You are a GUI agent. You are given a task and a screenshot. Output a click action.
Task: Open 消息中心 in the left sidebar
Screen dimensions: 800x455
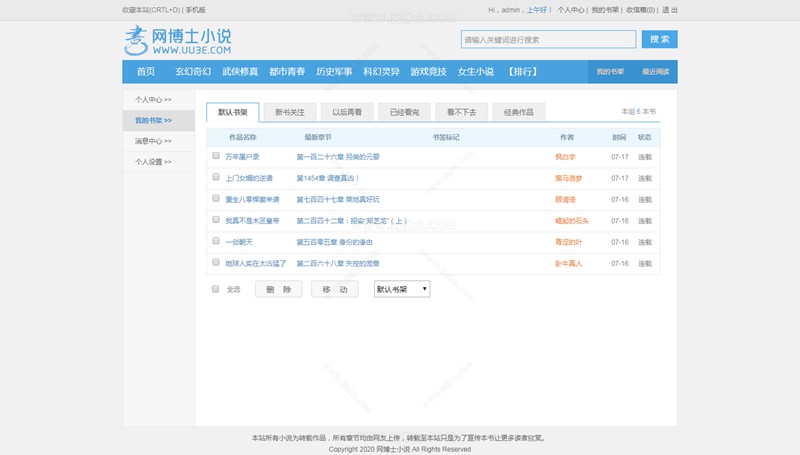(x=153, y=141)
